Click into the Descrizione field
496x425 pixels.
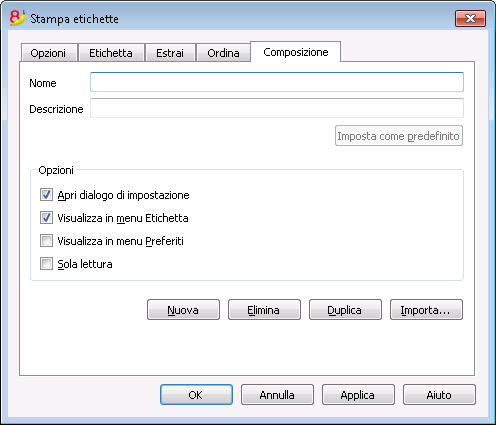pyautogui.click(x=277, y=108)
